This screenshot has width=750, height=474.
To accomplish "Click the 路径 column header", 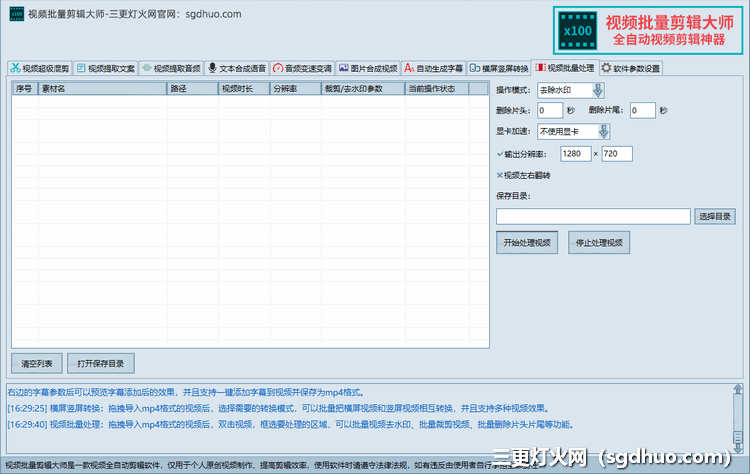I will 192,88.
